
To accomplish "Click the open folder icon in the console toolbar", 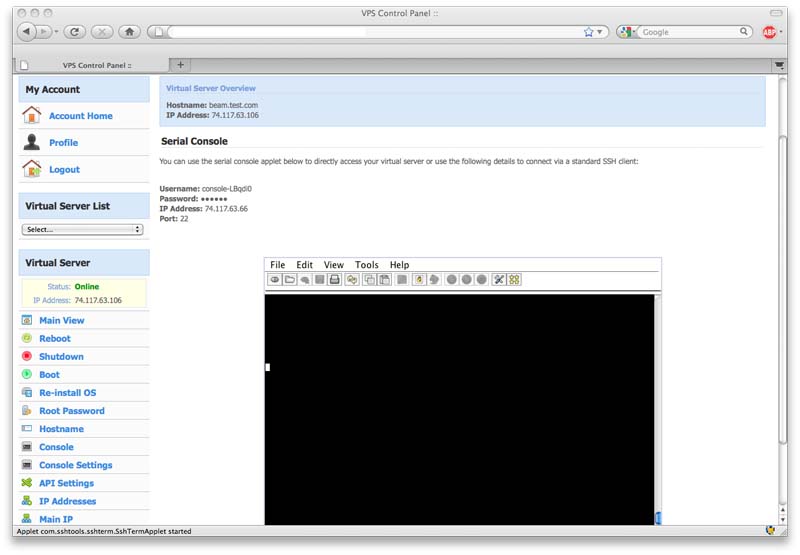I will (x=289, y=280).
